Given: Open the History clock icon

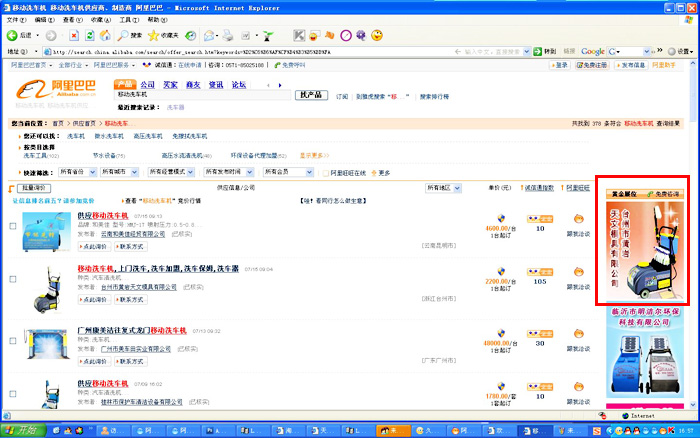Looking at the screenshot, I should (191, 35).
